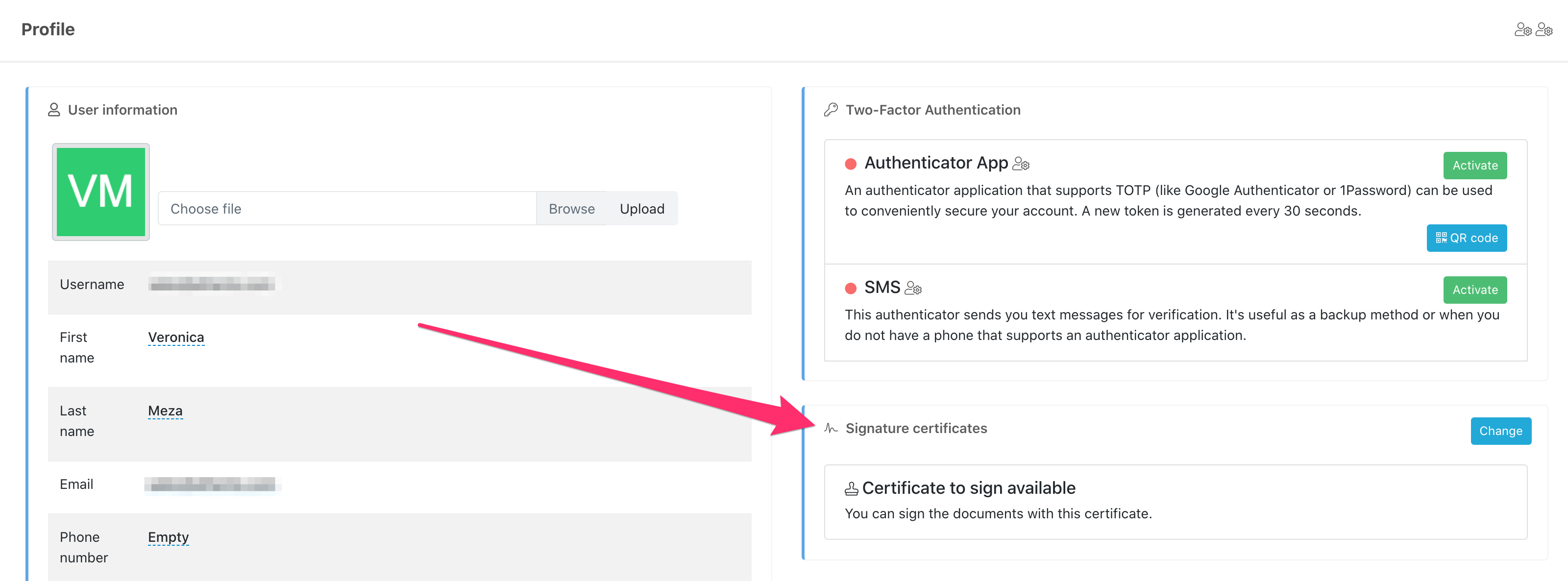The image size is (1568, 581).
Task: Click the Change button for Signature certificates
Action: pyautogui.click(x=1500, y=430)
